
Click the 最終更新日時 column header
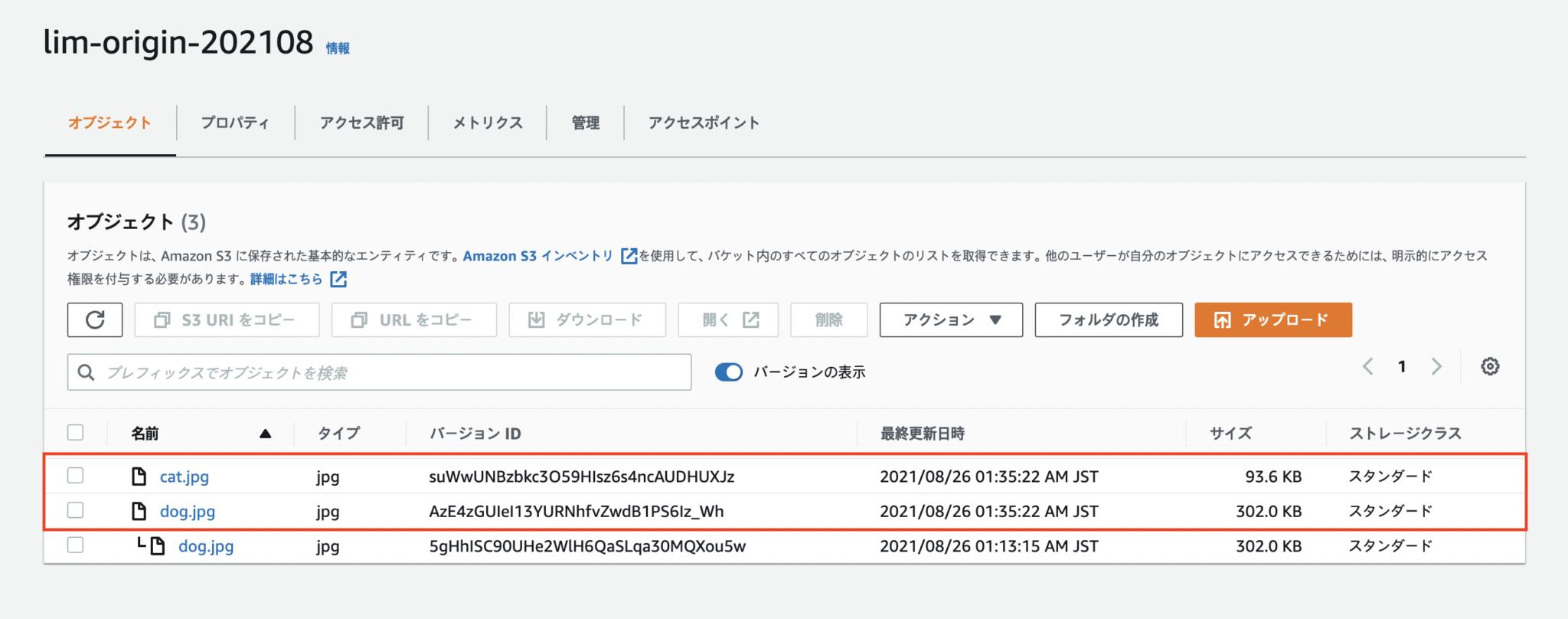(923, 434)
